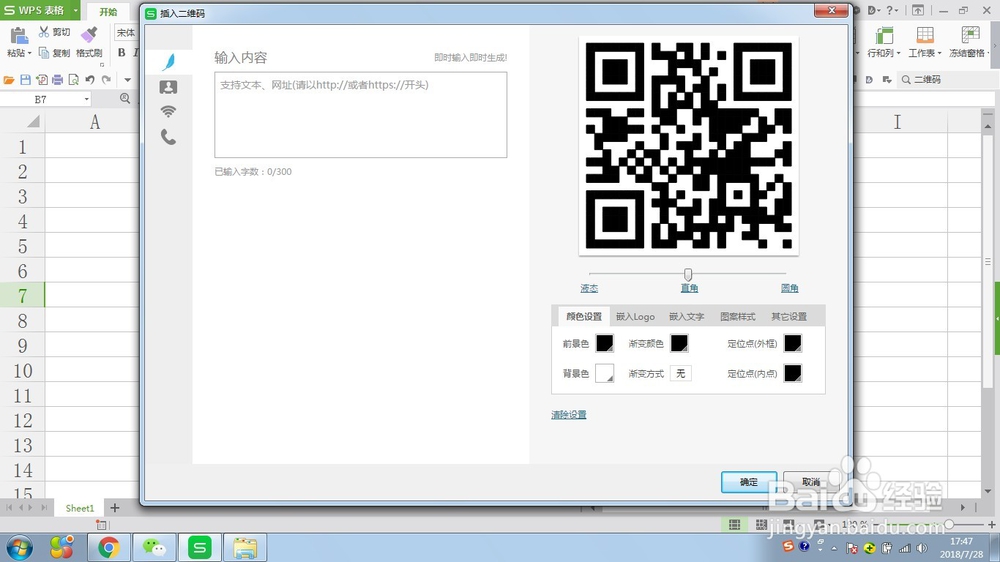1000x562 pixels.
Task: Click the zoom magnifier icon beside name box
Action: 125,98
